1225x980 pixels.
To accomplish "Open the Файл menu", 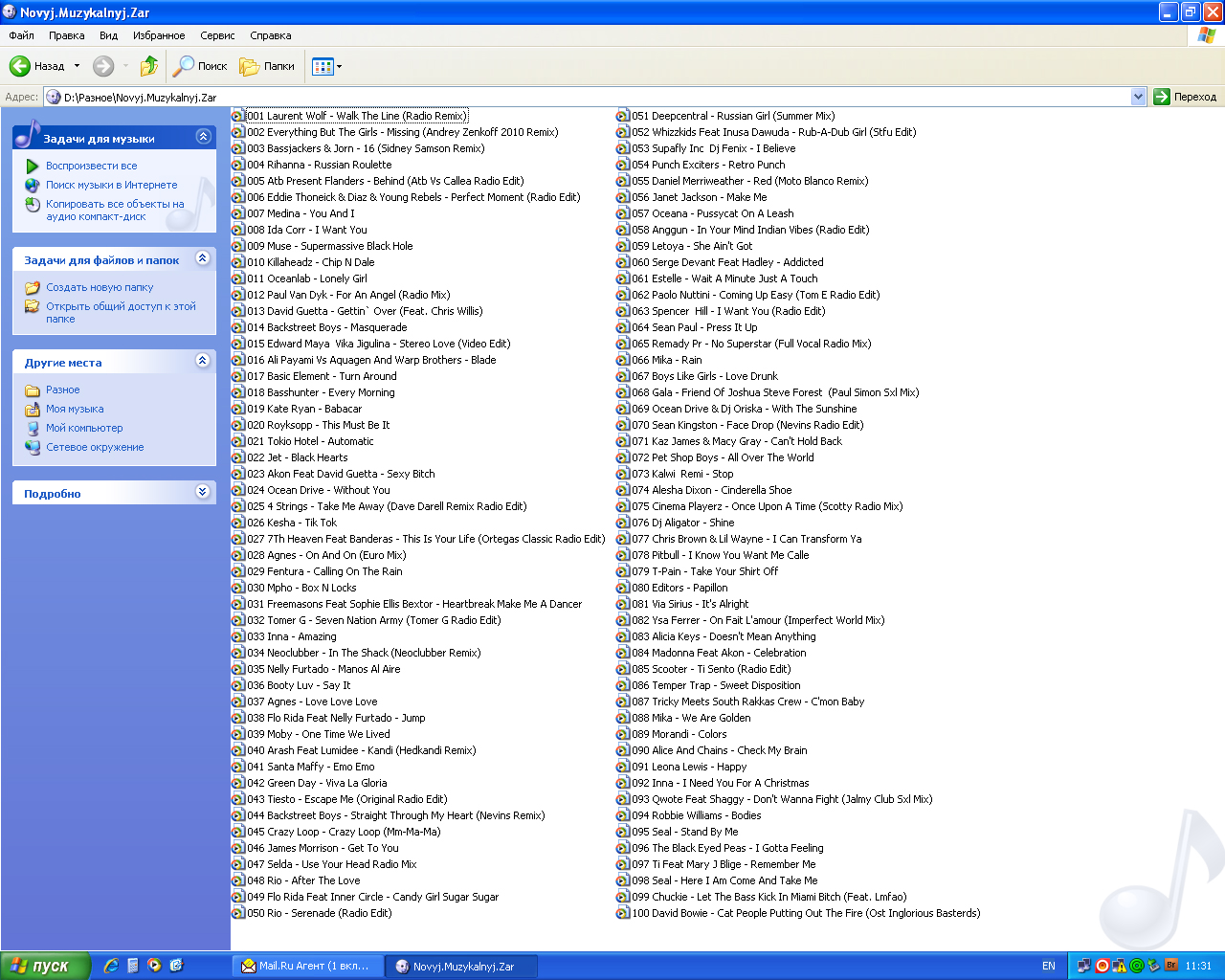I will pos(21,35).
